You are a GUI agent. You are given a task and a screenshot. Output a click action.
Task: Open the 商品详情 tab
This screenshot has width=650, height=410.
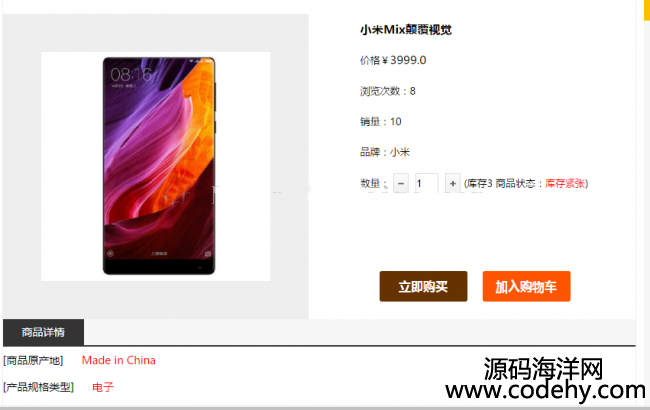point(43,332)
